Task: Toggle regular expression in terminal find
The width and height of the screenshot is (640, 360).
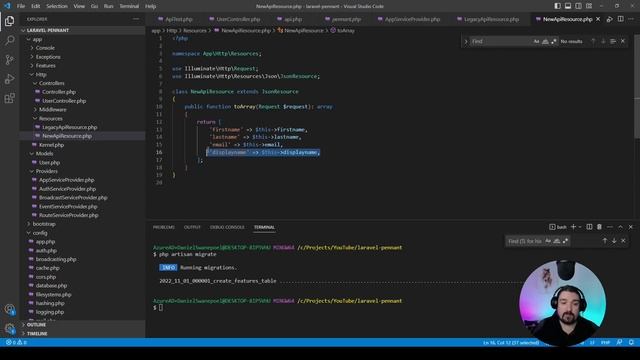Action: [x=565, y=241]
